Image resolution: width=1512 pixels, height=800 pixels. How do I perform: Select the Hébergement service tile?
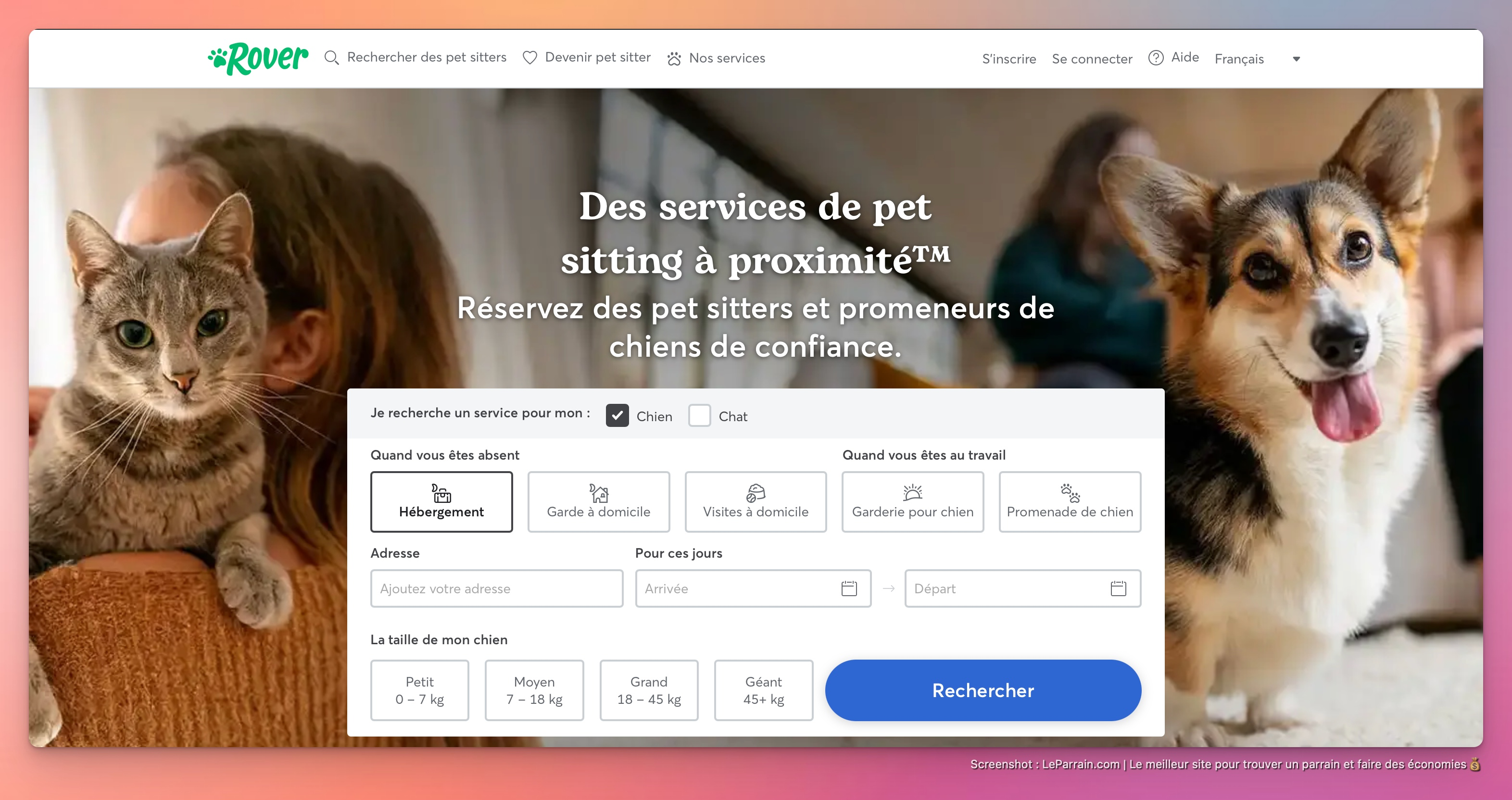tap(441, 502)
